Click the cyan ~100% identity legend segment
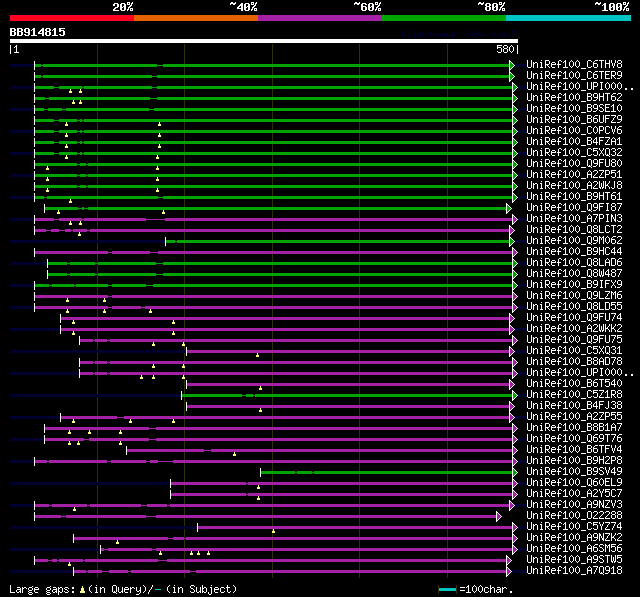The image size is (640, 597). [x=569, y=18]
